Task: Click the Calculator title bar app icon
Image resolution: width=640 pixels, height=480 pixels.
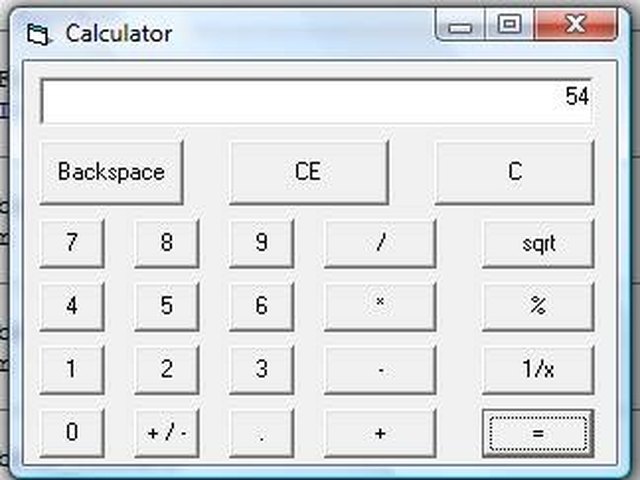Action: pyautogui.click(x=39, y=34)
